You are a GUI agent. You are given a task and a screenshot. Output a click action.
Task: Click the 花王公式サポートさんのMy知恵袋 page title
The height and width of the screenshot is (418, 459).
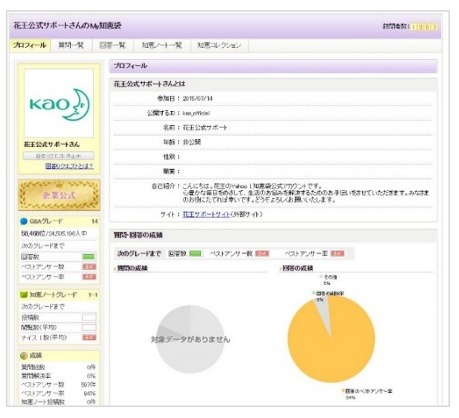[67, 26]
